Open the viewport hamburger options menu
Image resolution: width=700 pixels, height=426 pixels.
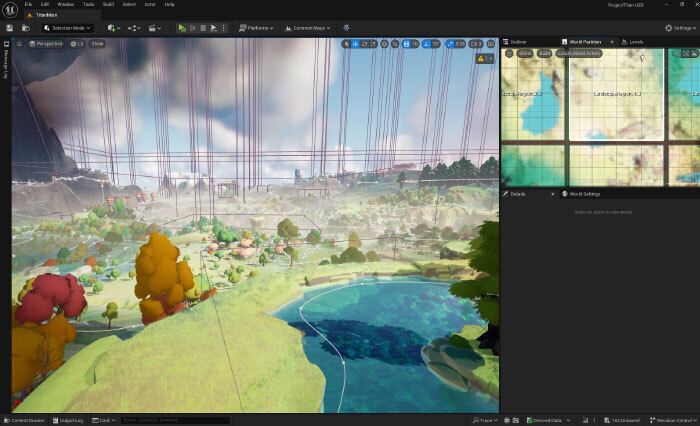19,44
